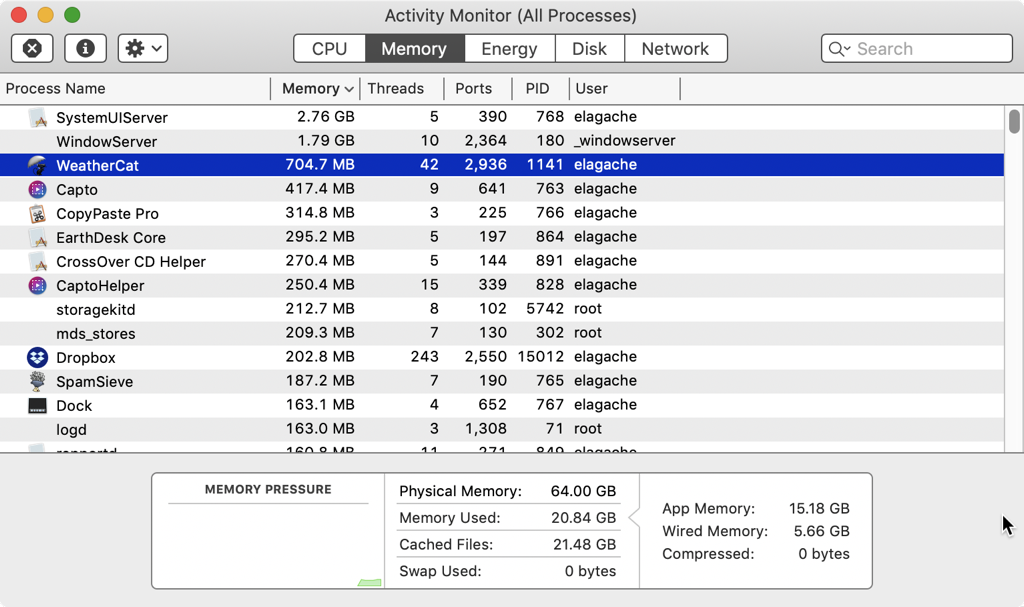This screenshot has height=607, width=1024.
Task: Select the WeatherCat process name
Action: click(x=97, y=165)
